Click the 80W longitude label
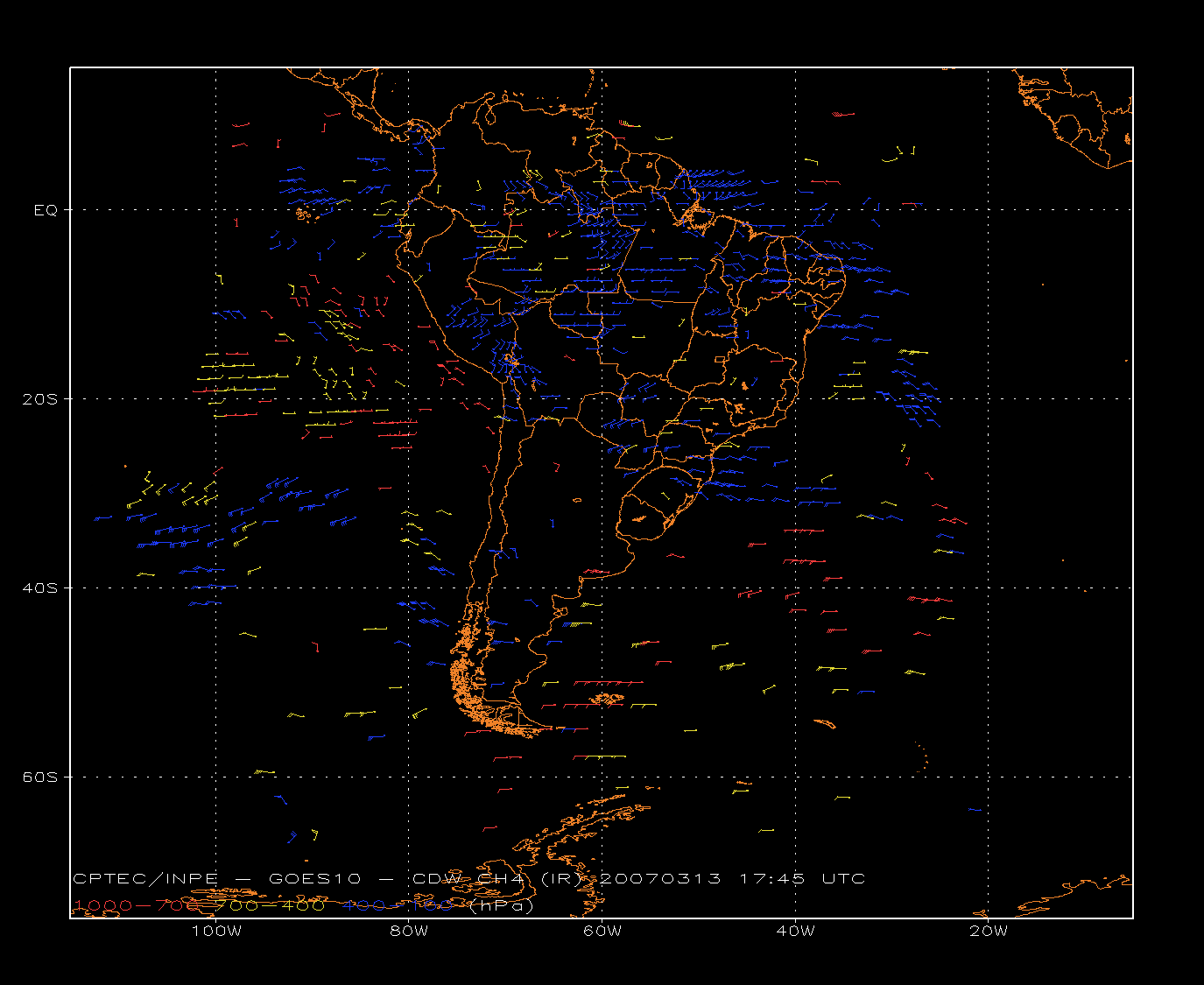 click(409, 931)
